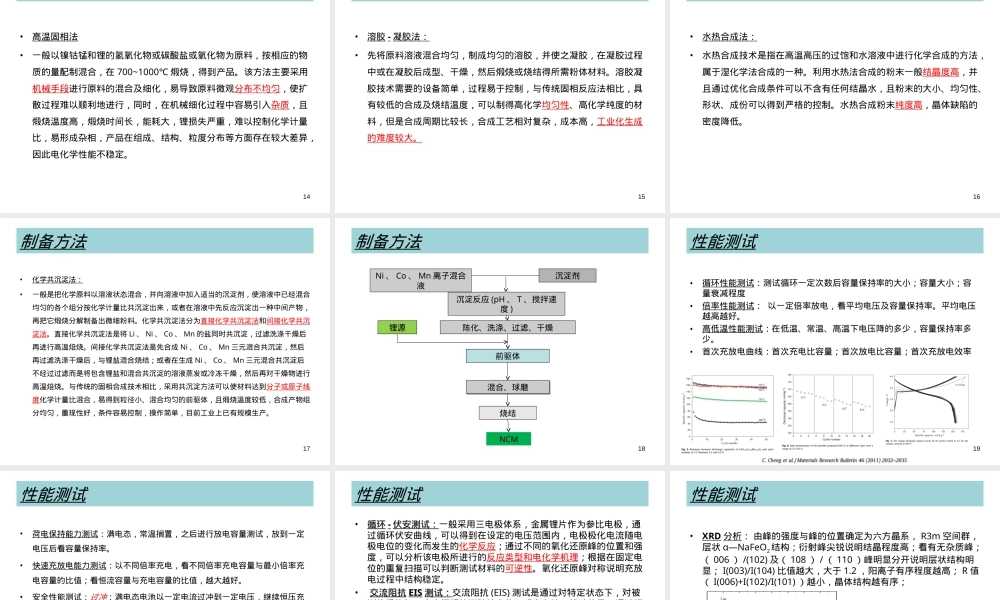The width and height of the screenshot is (1000, 600).
Task: Click the '水热合成法:' heading
Action: [729, 37]
